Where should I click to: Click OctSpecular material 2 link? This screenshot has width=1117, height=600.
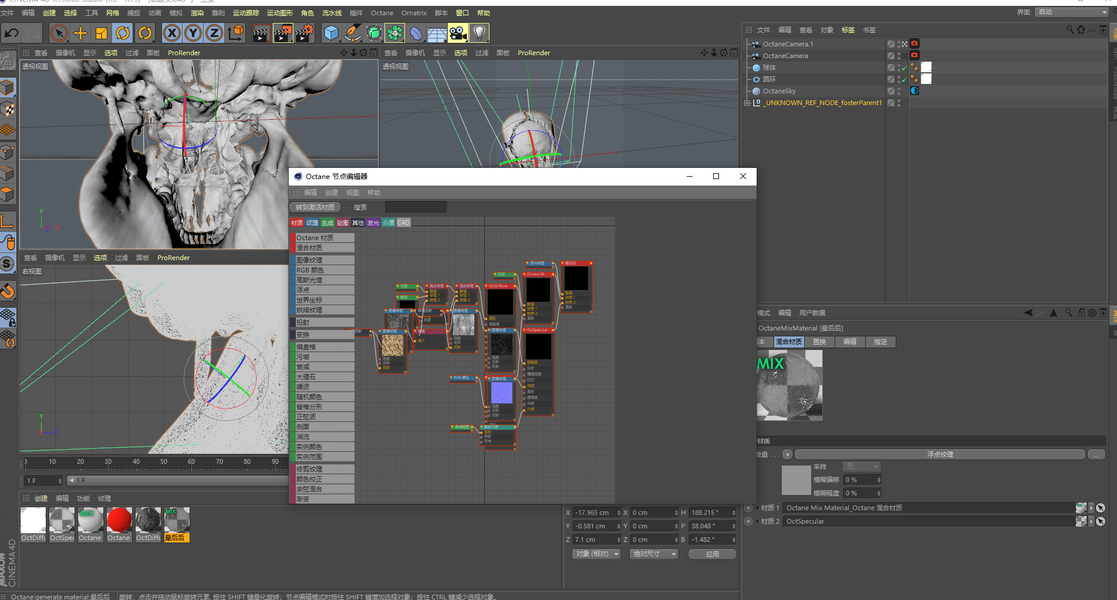tap(929, 522)
